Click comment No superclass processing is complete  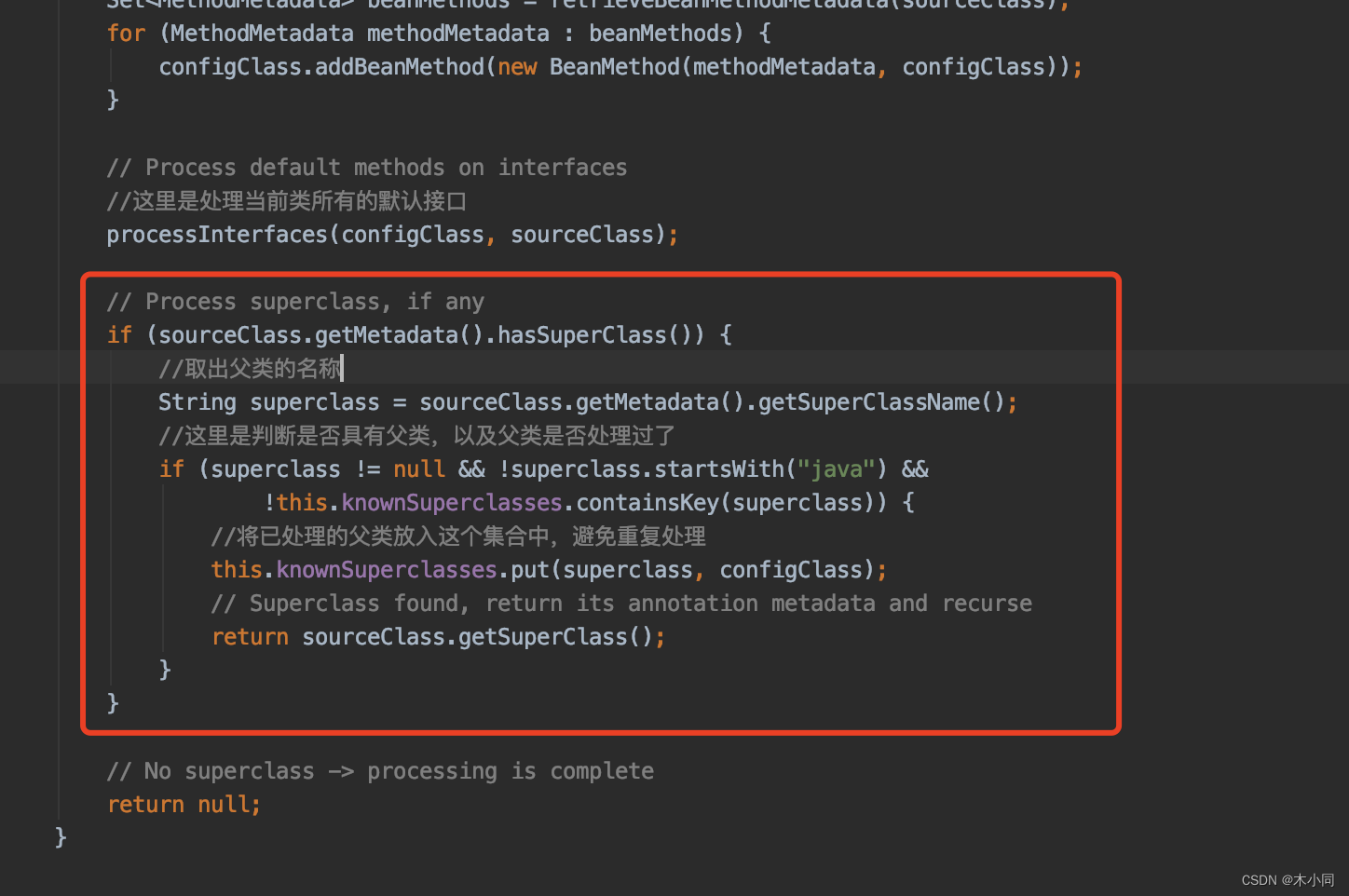click(380, 770)
